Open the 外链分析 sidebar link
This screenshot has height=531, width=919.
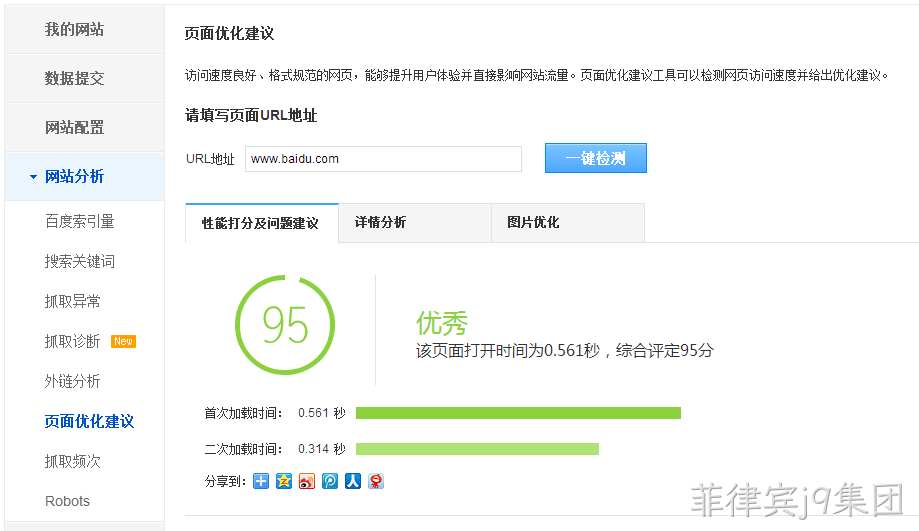pyautogui.click(x=73, y=381)
